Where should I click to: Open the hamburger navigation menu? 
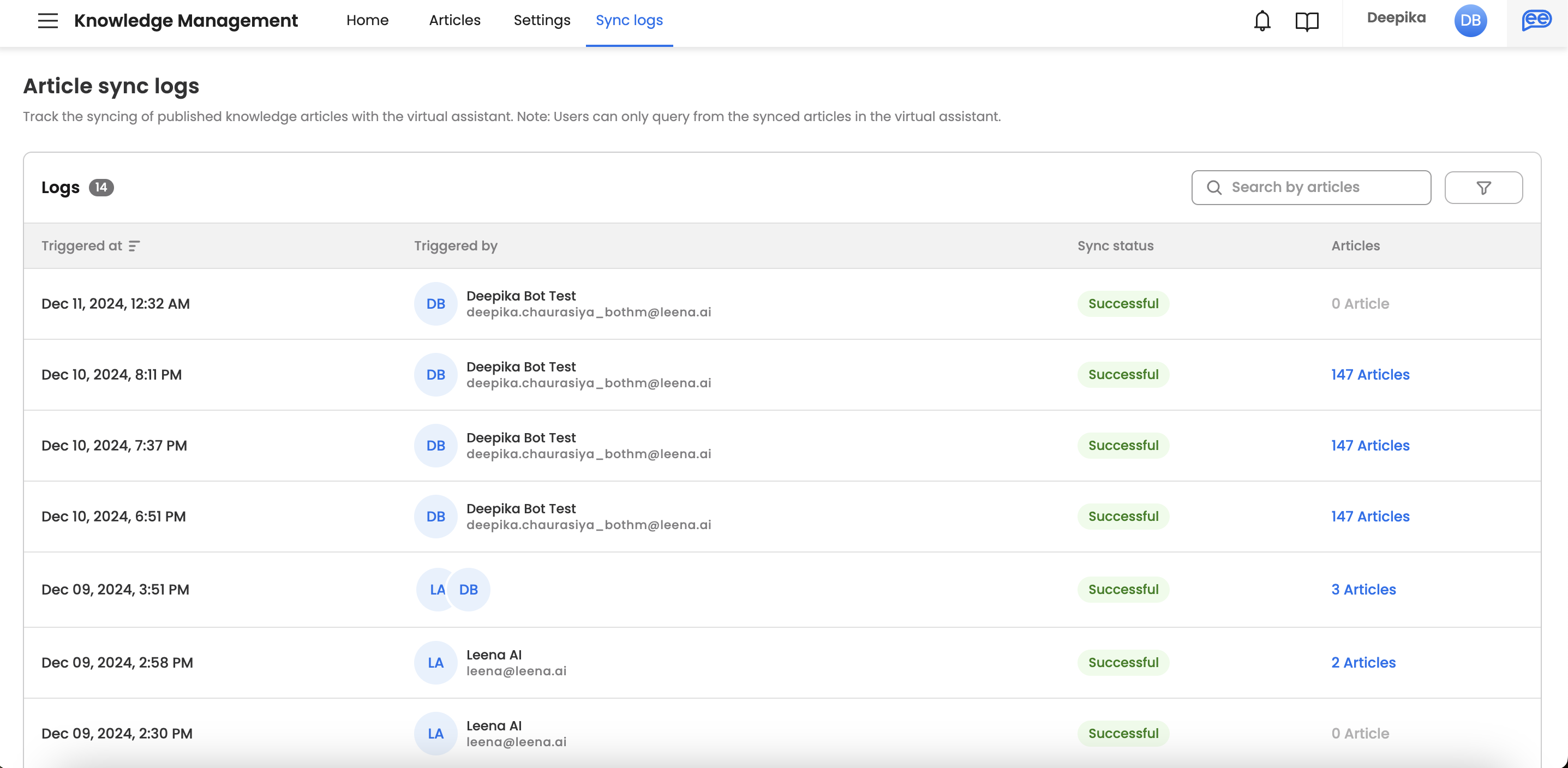pyautogui.click(x=47, y=21)
